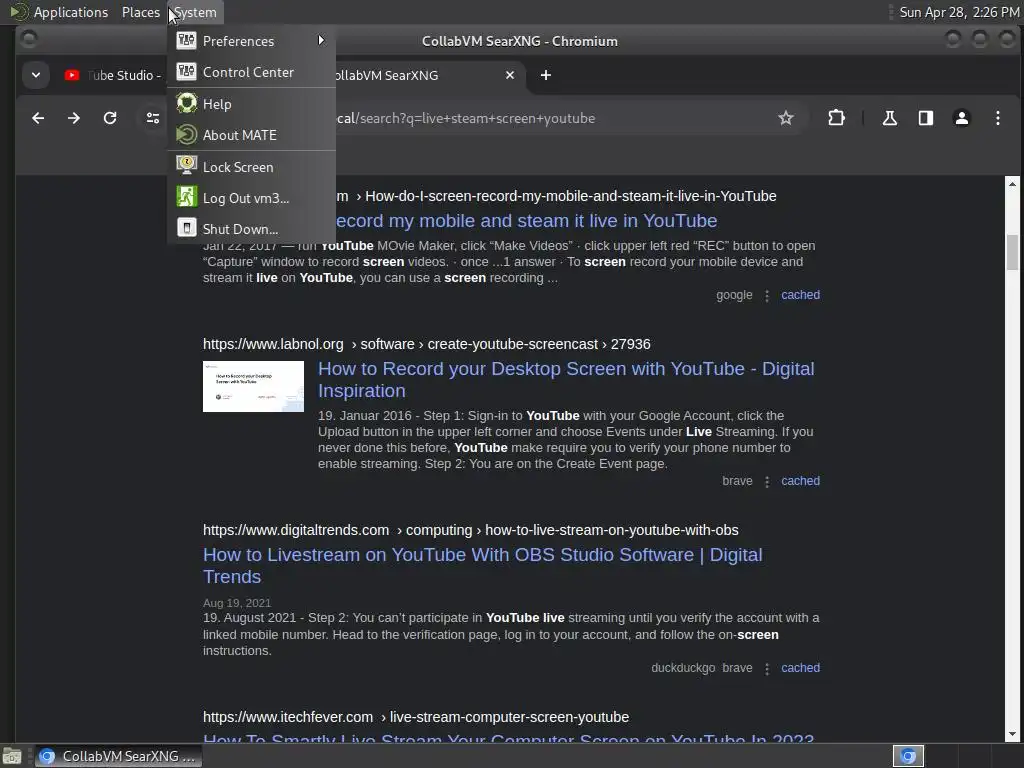Viewport: 1024px width, 768px height.
Task: Open the Applications menu
Action: [x=71, y=12]
